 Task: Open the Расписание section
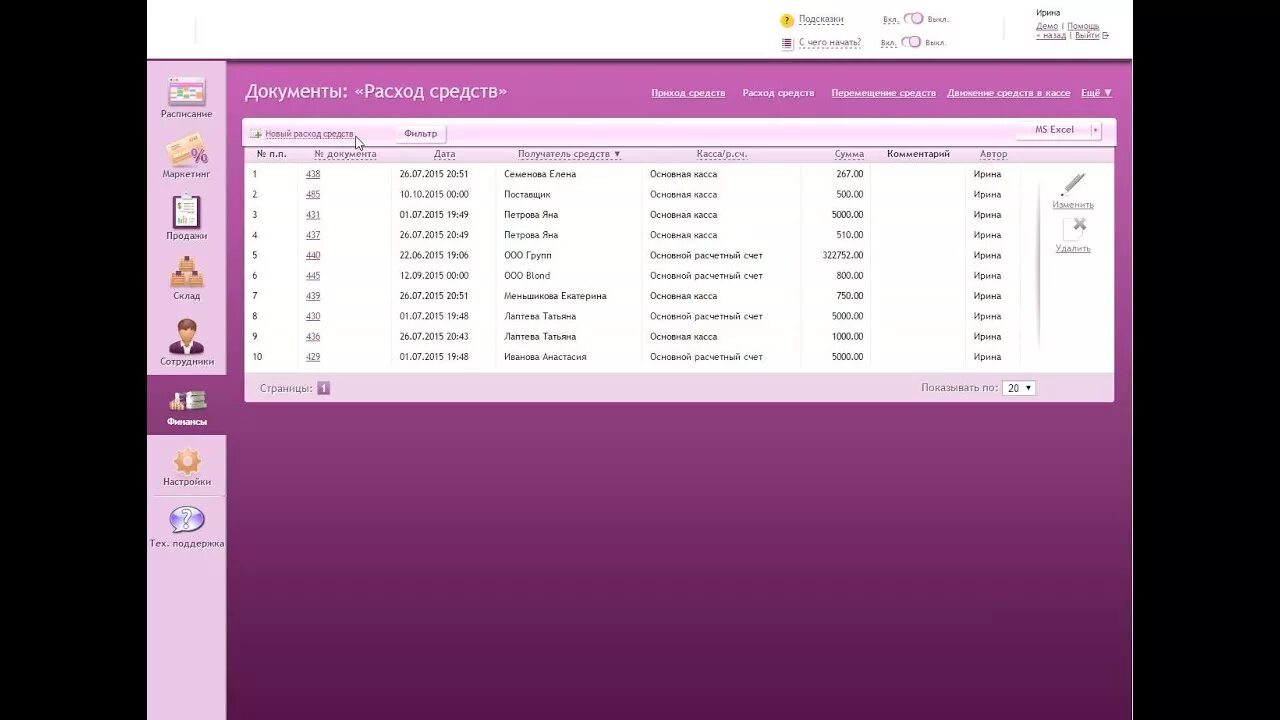pos(186,97)
